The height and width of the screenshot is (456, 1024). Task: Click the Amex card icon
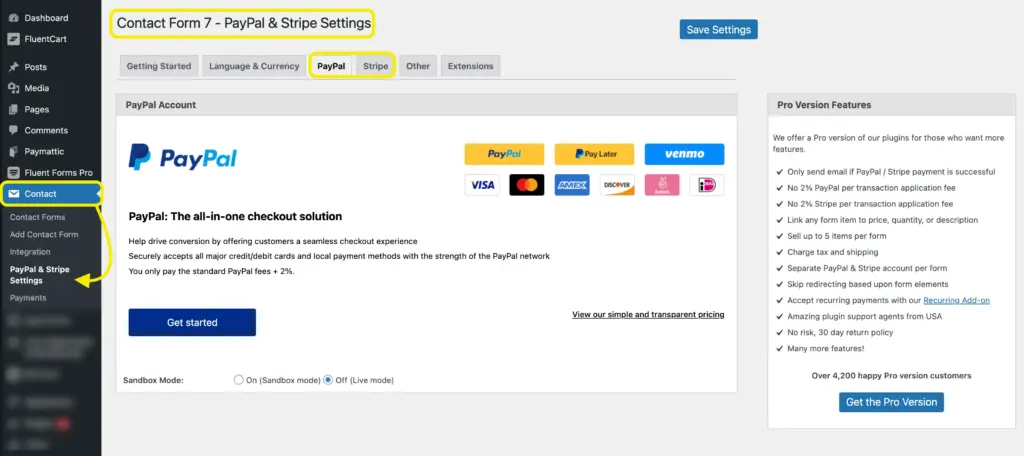572,185
